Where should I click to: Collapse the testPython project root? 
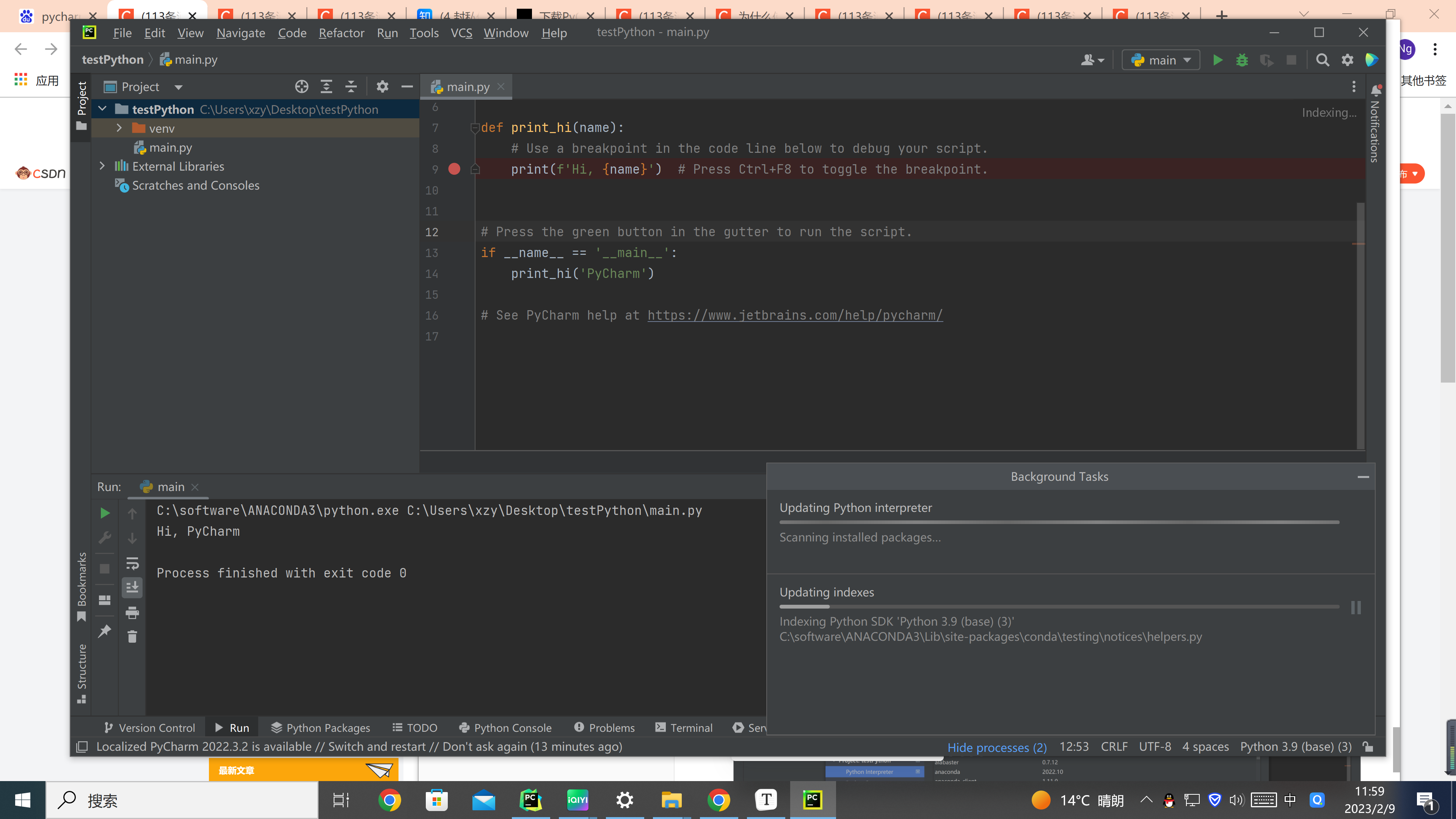pos(102,108)
